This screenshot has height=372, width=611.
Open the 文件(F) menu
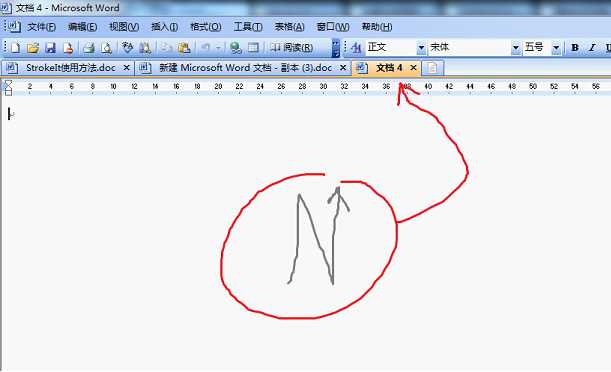tap(42, 27)
